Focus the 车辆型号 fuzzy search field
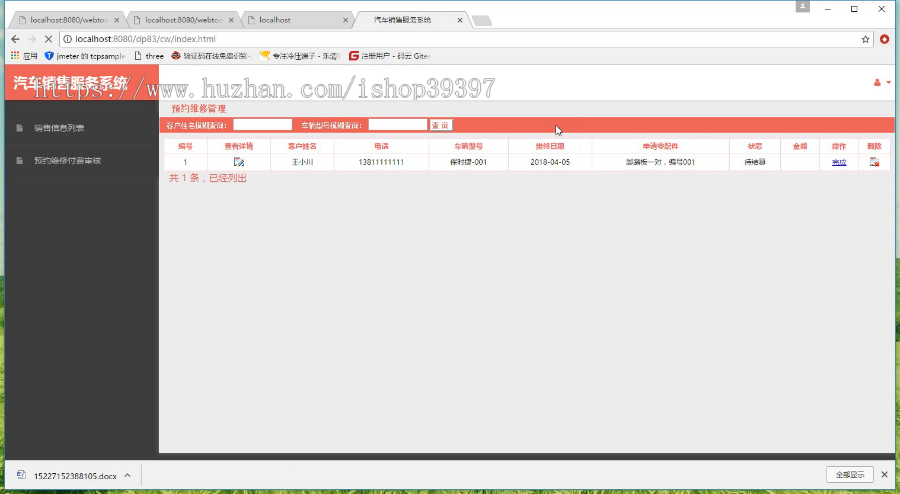The width and height of the screenshot is (900, 494). (398, 125)
